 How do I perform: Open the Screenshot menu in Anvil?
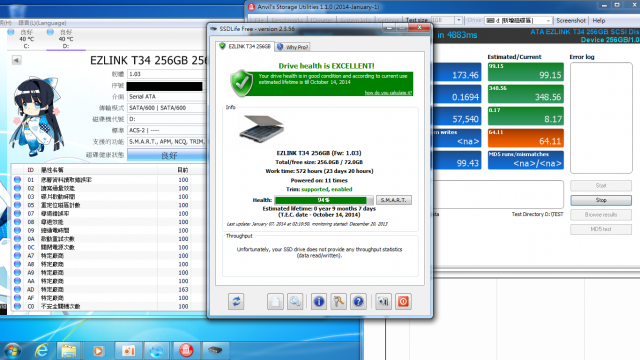tap(571, 20)
